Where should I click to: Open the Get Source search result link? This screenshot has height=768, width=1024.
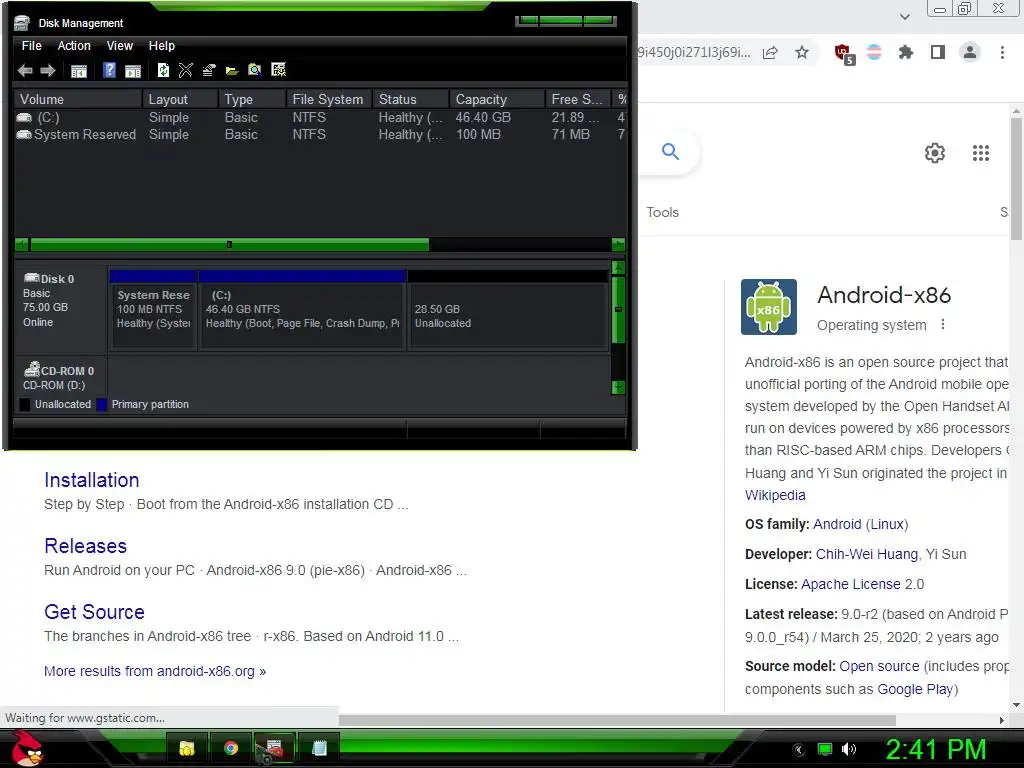click(94, 612)
